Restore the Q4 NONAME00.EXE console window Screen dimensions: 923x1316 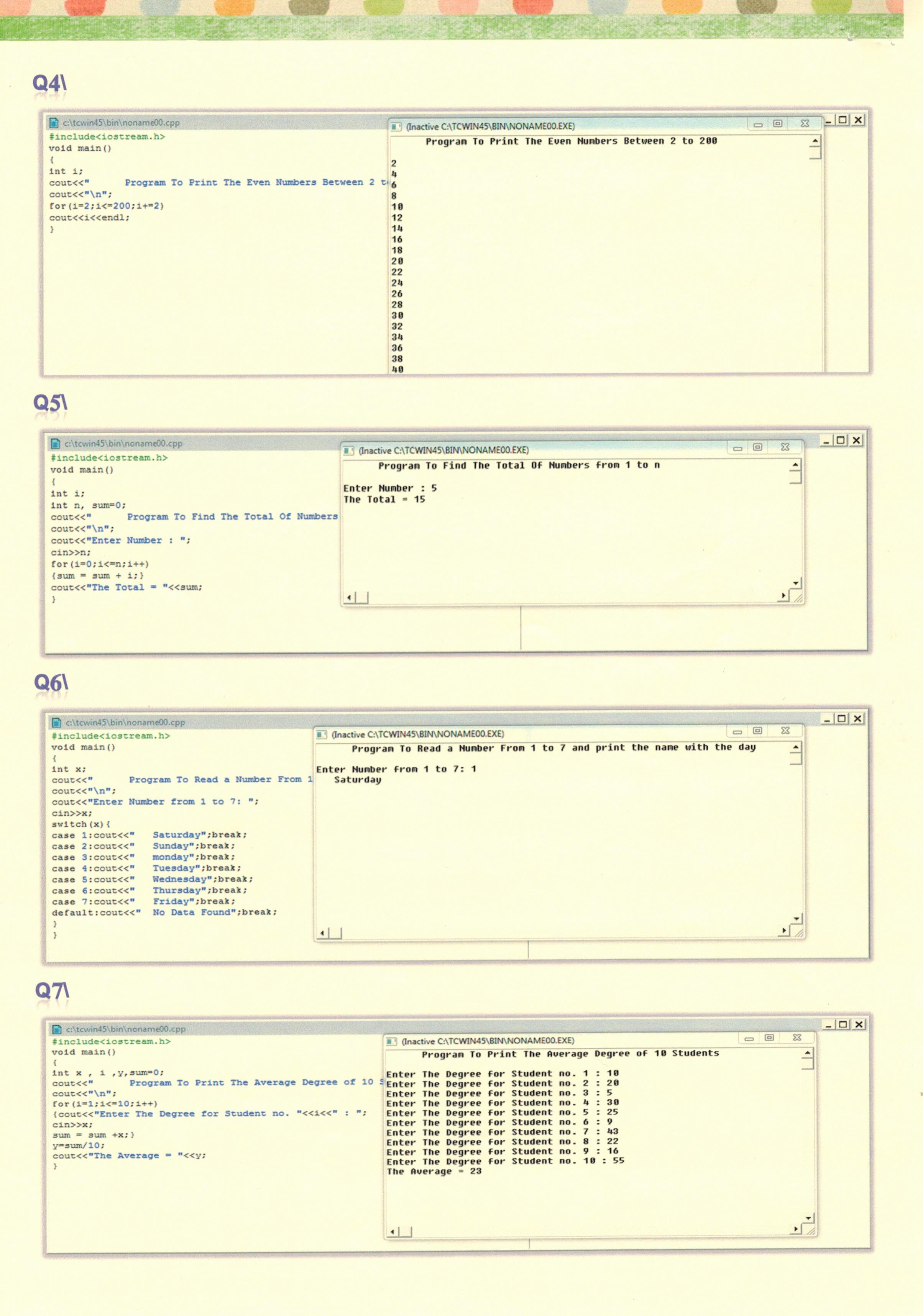pos(778,123)
